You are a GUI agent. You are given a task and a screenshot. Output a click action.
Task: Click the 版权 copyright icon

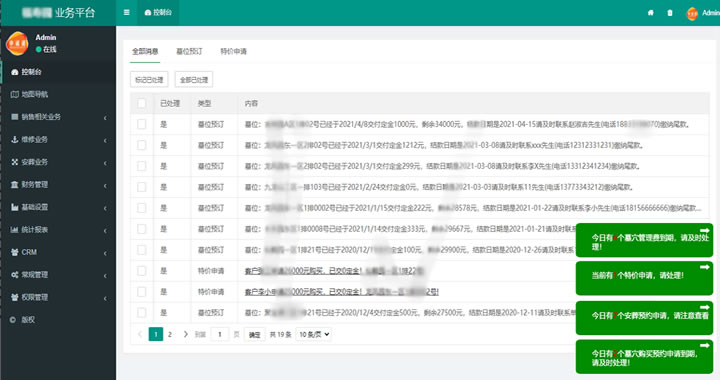pyautogui.click(x=13, y=320)
